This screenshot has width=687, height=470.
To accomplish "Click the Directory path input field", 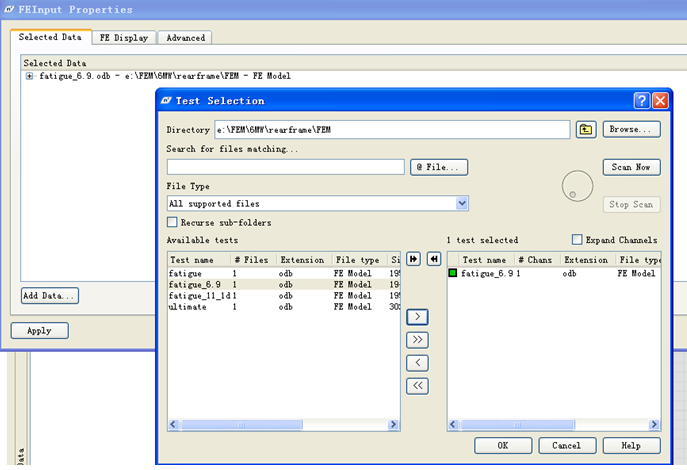I will click(x=392, y=130).
